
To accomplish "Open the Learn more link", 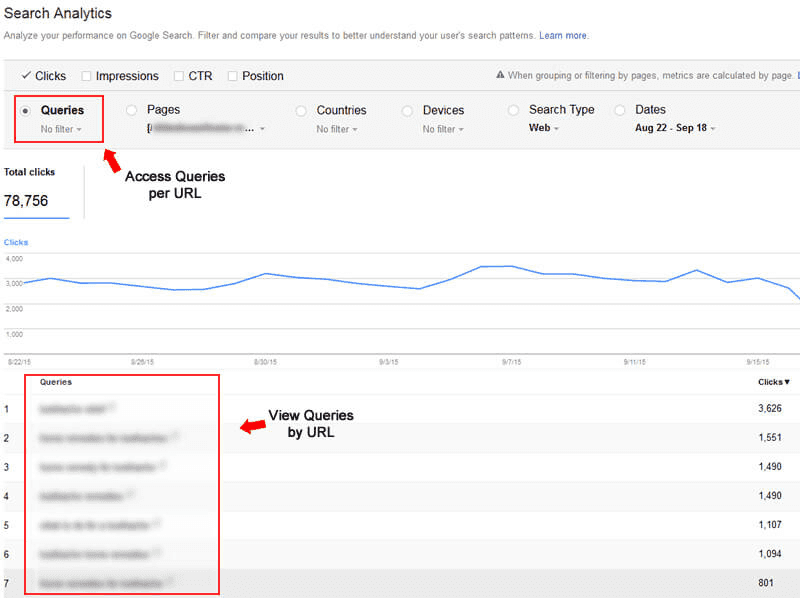I will (x=563, y=35).
